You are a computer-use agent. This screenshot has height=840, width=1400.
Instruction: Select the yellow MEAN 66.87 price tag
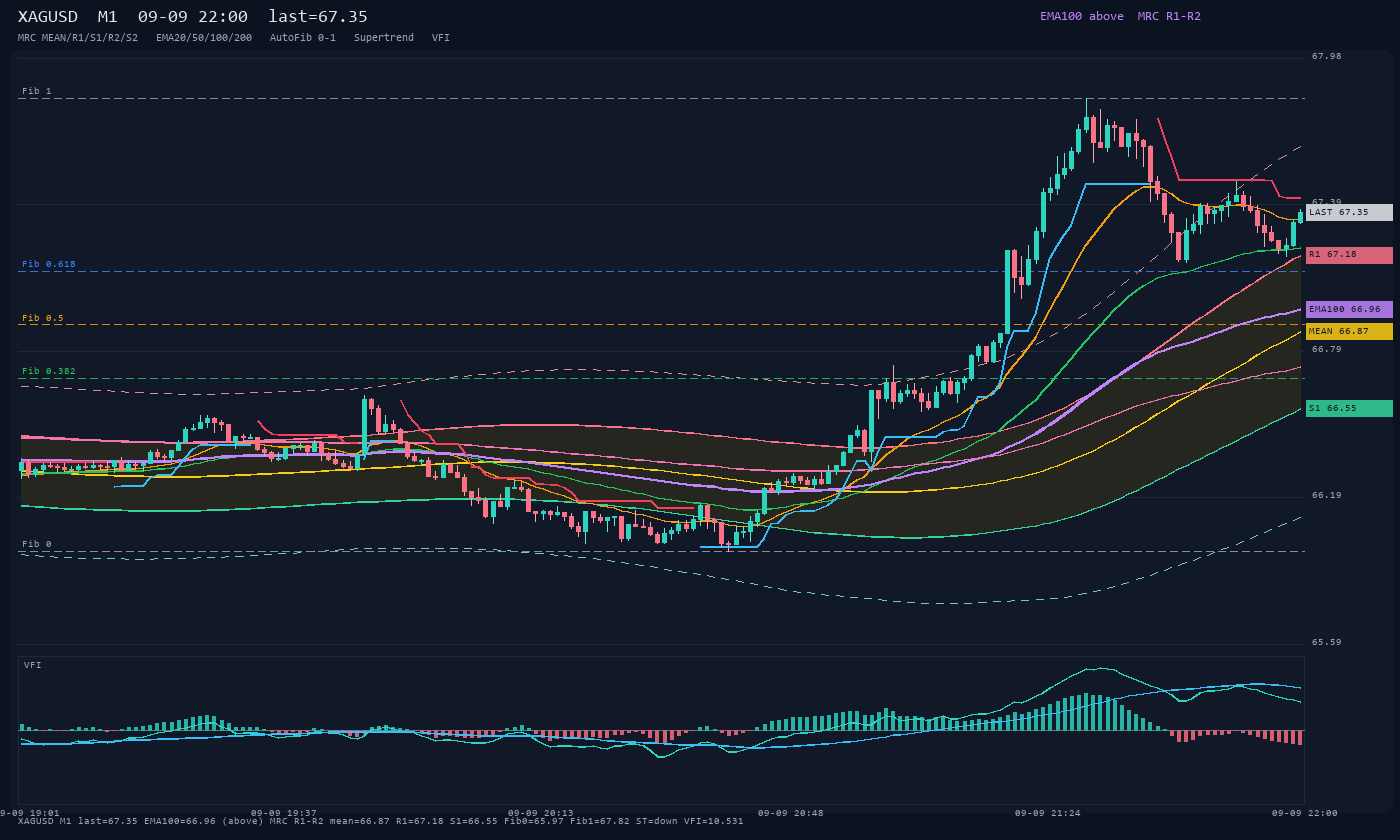coord(1349,331)
